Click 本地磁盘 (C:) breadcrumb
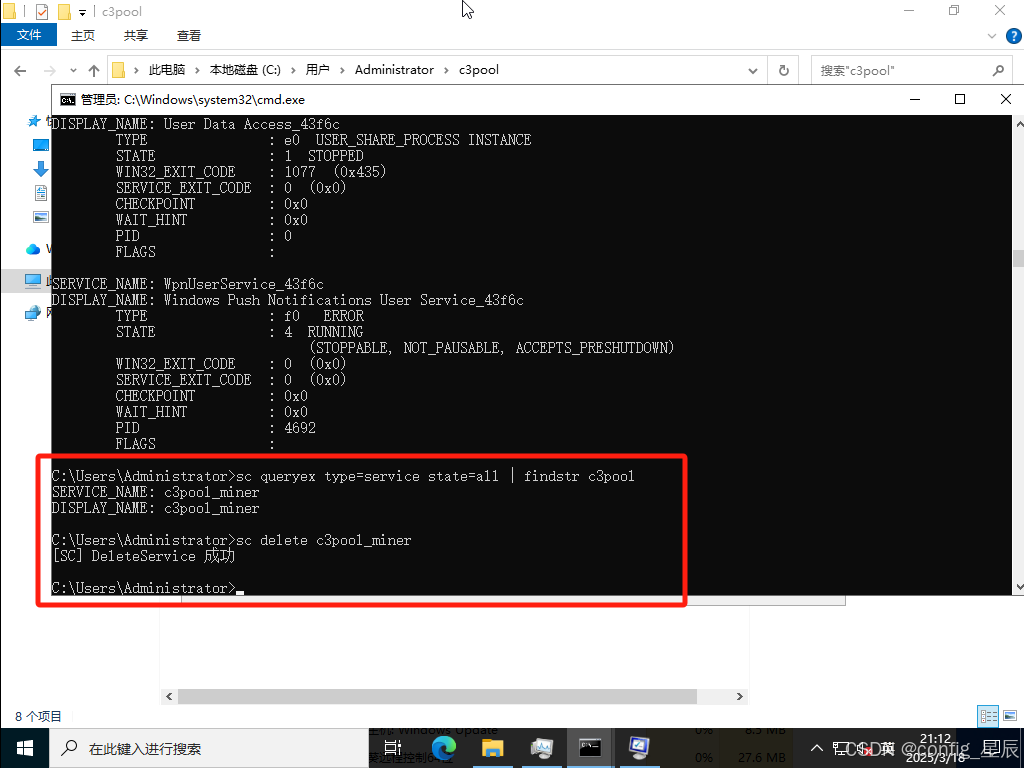Screen dimensions: 1024x768 [x=245, y=70]
